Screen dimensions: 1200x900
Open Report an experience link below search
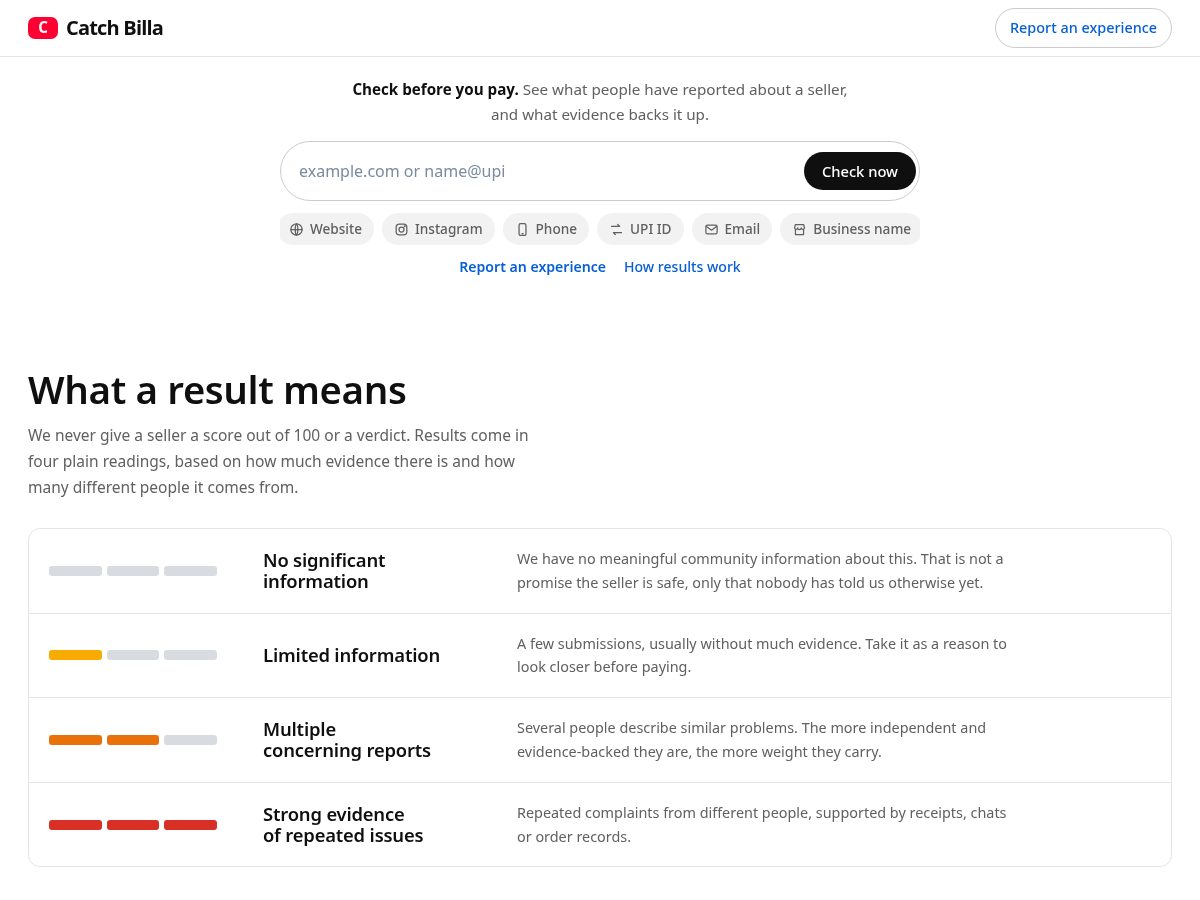(532, 267)
